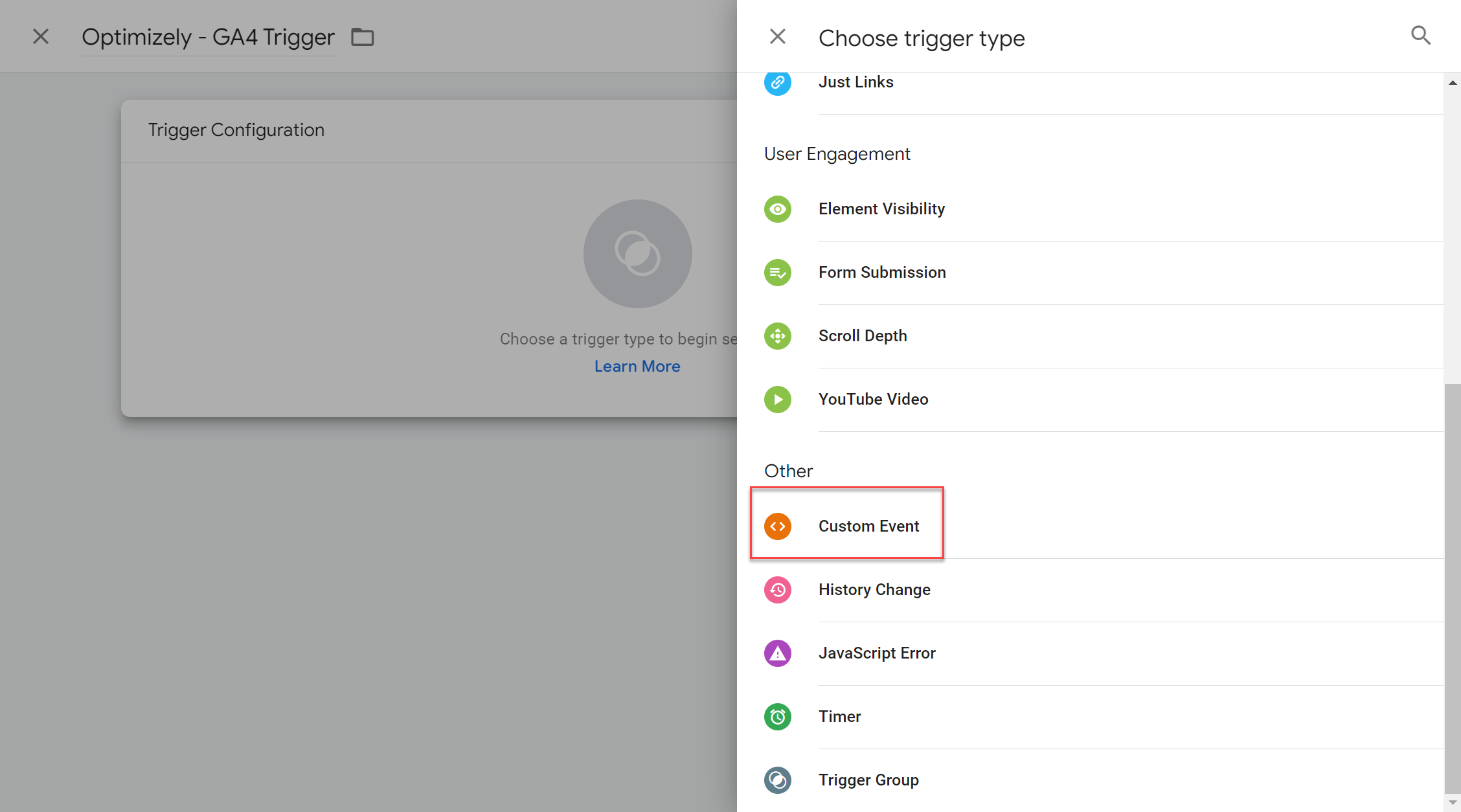The image size is (1461, 812).
Task: Select the History Change trigger type
Action: point(875,589)
